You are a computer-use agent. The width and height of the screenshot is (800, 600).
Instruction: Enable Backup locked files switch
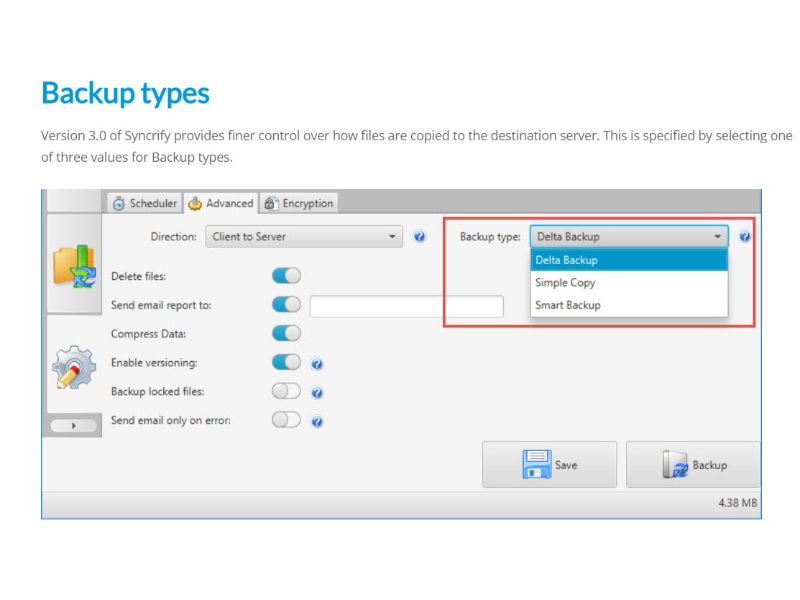point(286,391)
